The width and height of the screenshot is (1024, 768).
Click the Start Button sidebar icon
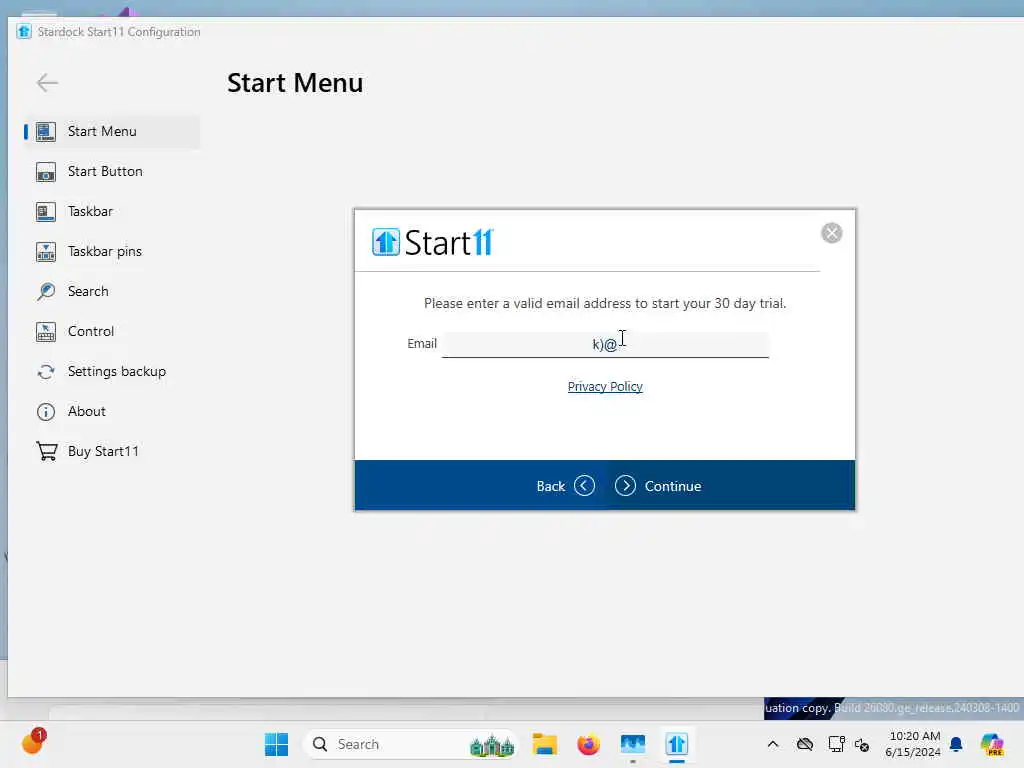pos(46,172)
